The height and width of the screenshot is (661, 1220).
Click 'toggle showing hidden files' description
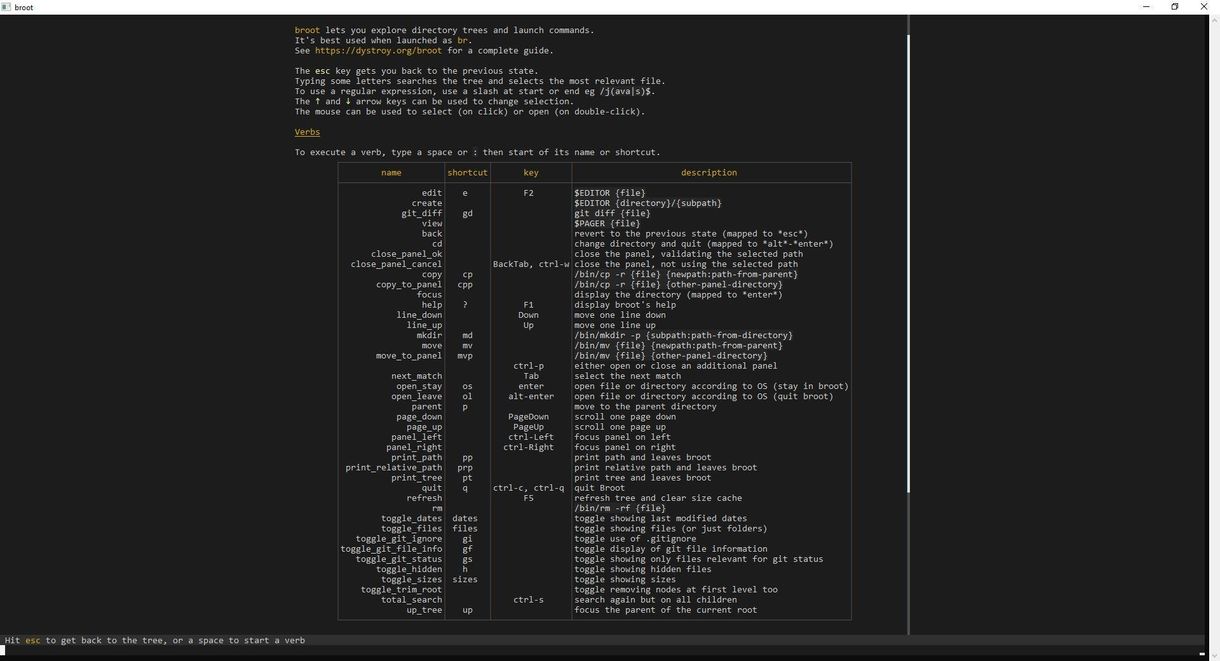click(645, 569)
